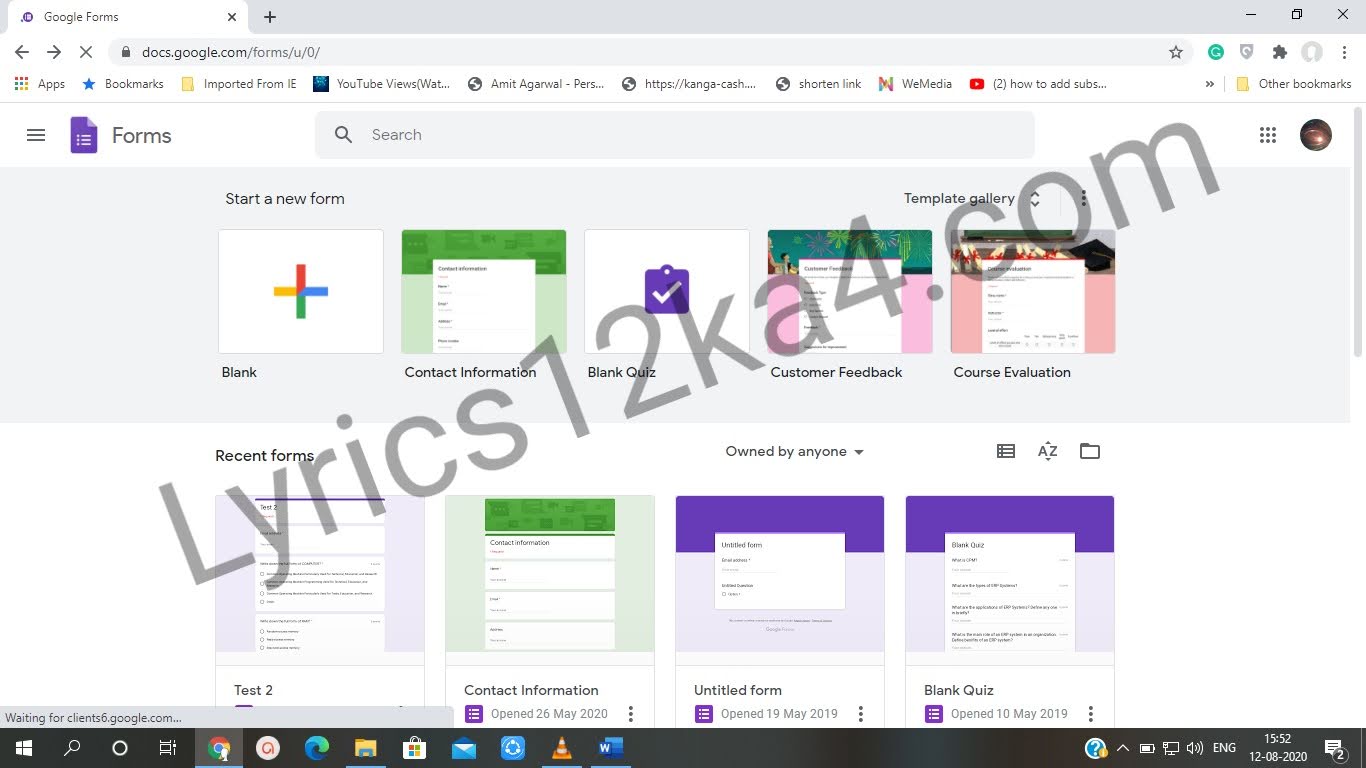Viewport: 1366px width, 768px height.
Task: Open the shorten link bookmark
Action: point(819,84)
